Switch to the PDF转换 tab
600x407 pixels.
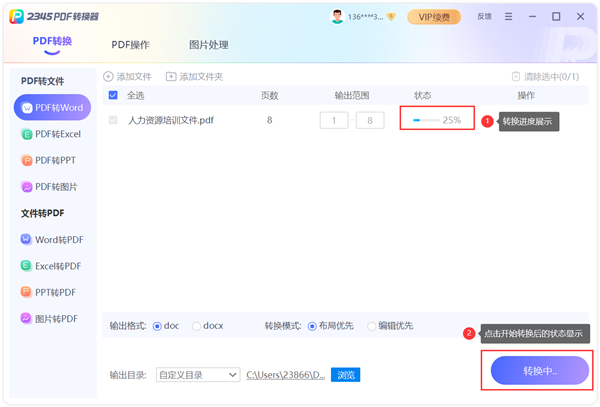[x=52, y=41]
